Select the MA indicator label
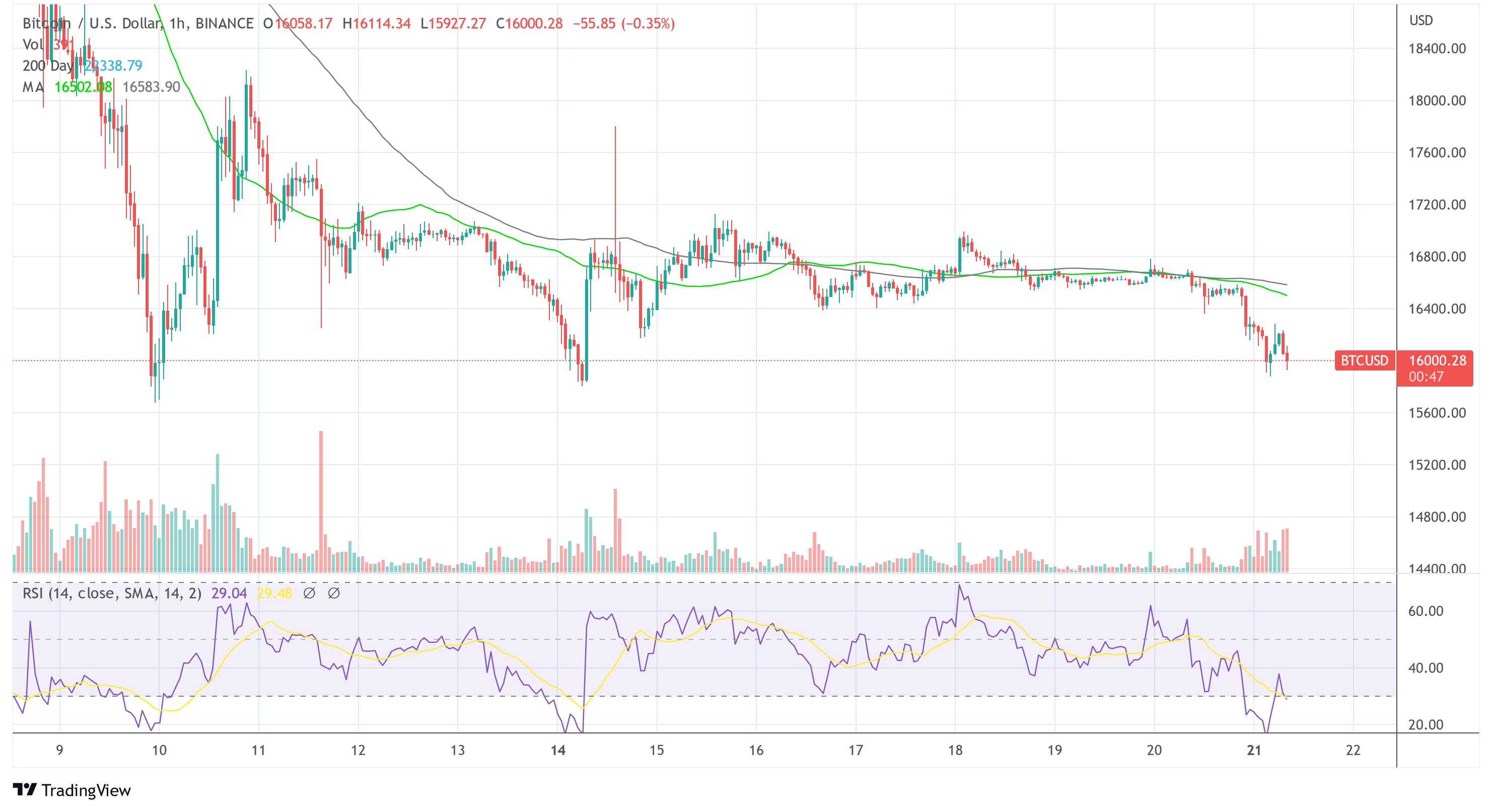This screenshot has width=1492, height=812. 33,87
